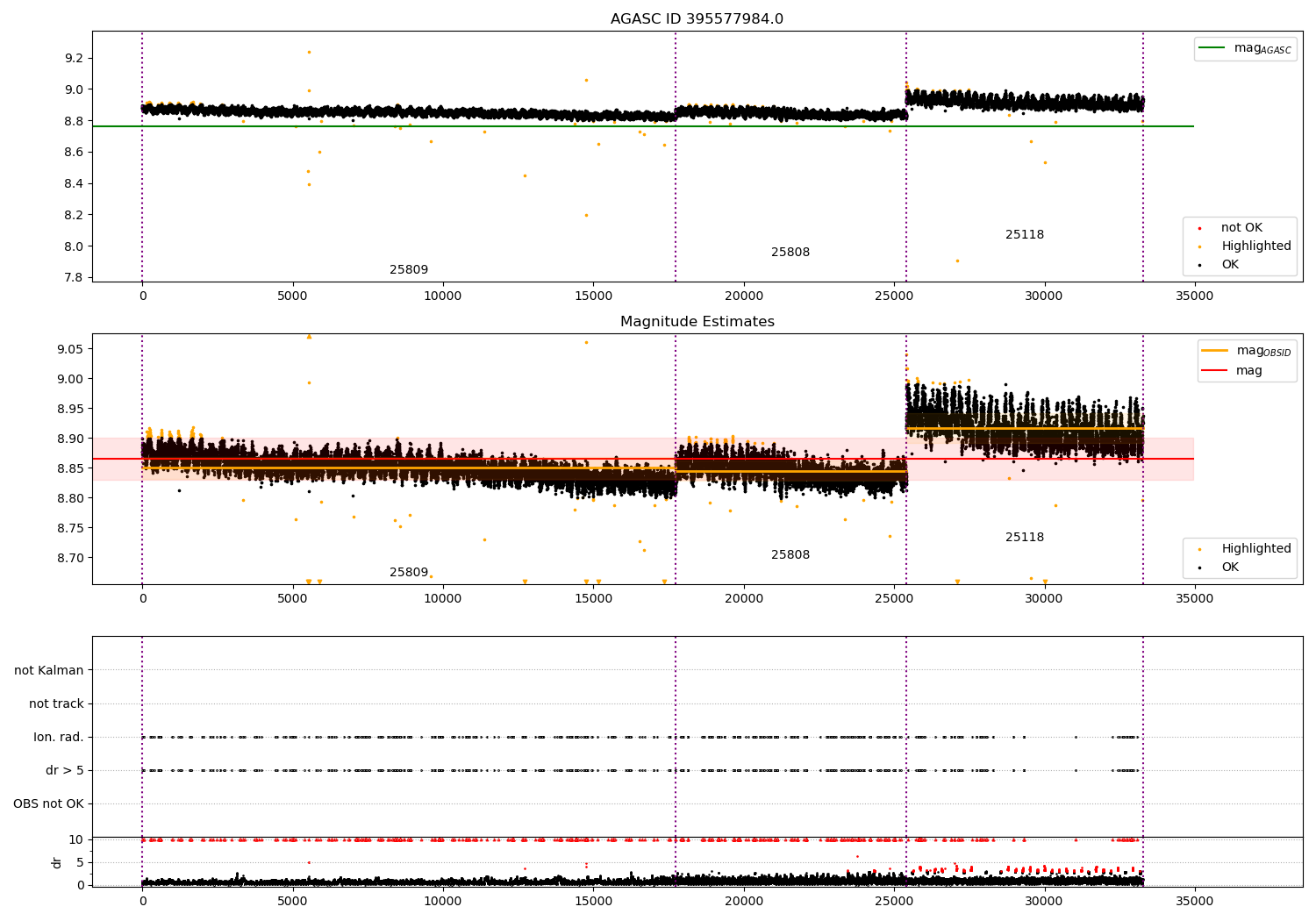The width and height of the screenshot is (1316, 921).
Task: Select the "not track" row label
Action: tap(56, 703)
